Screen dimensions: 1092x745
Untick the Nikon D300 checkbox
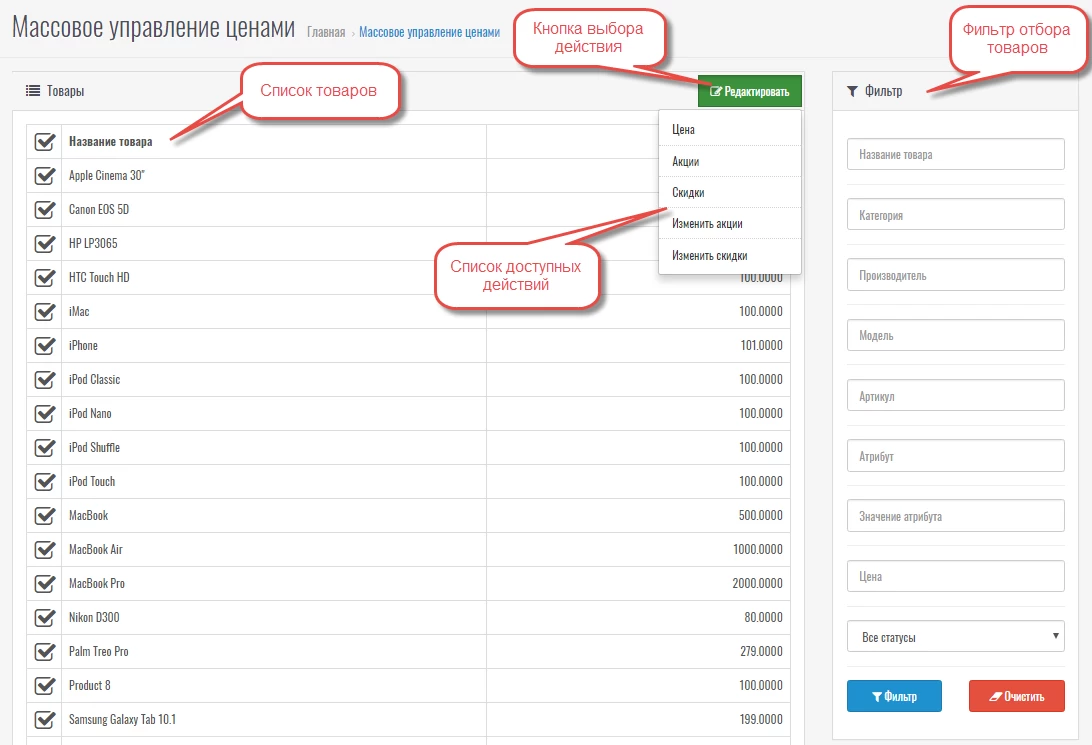pos(44,618)
